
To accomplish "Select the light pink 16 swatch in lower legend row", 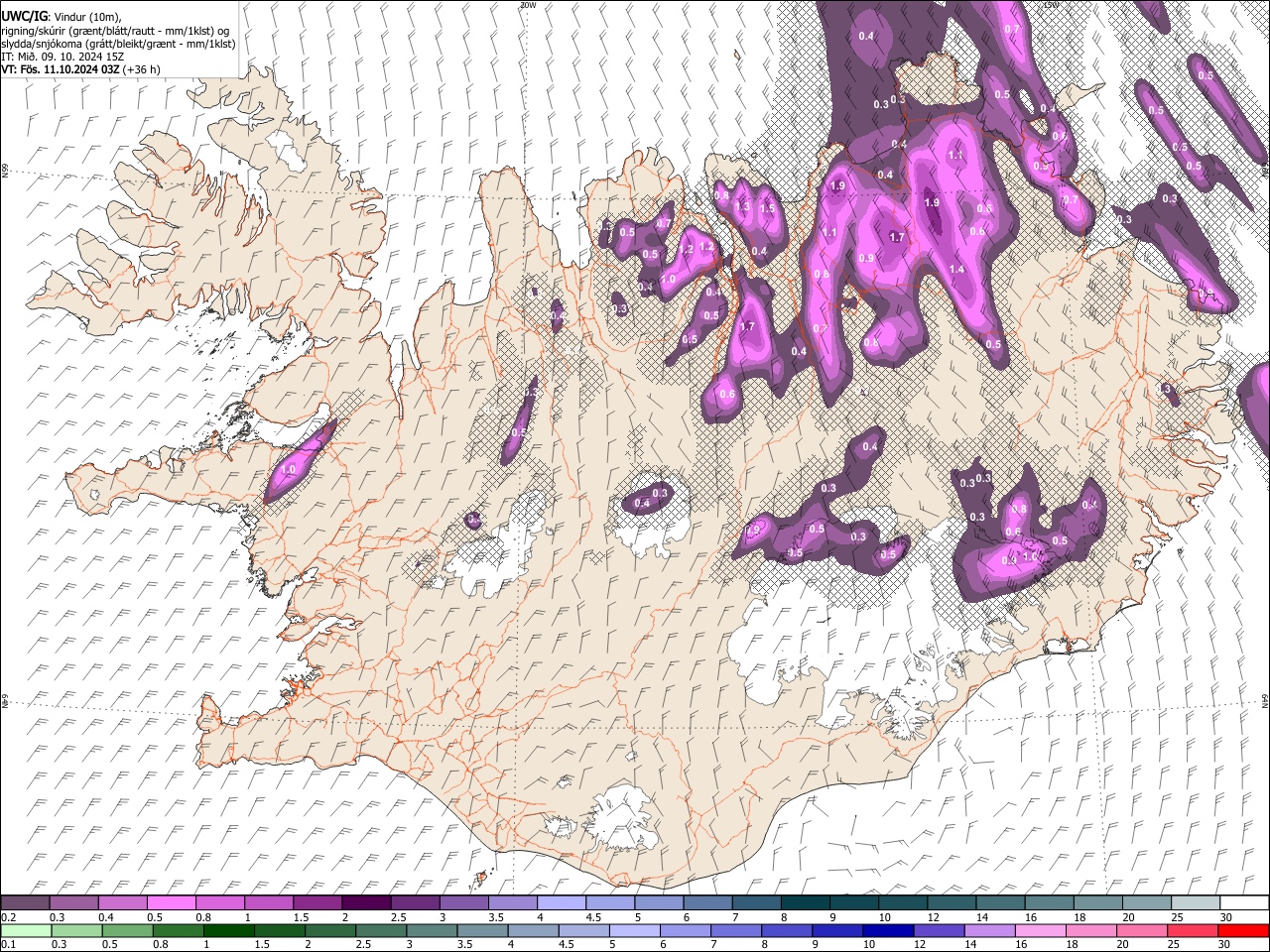I will [x=1042, y=930].
